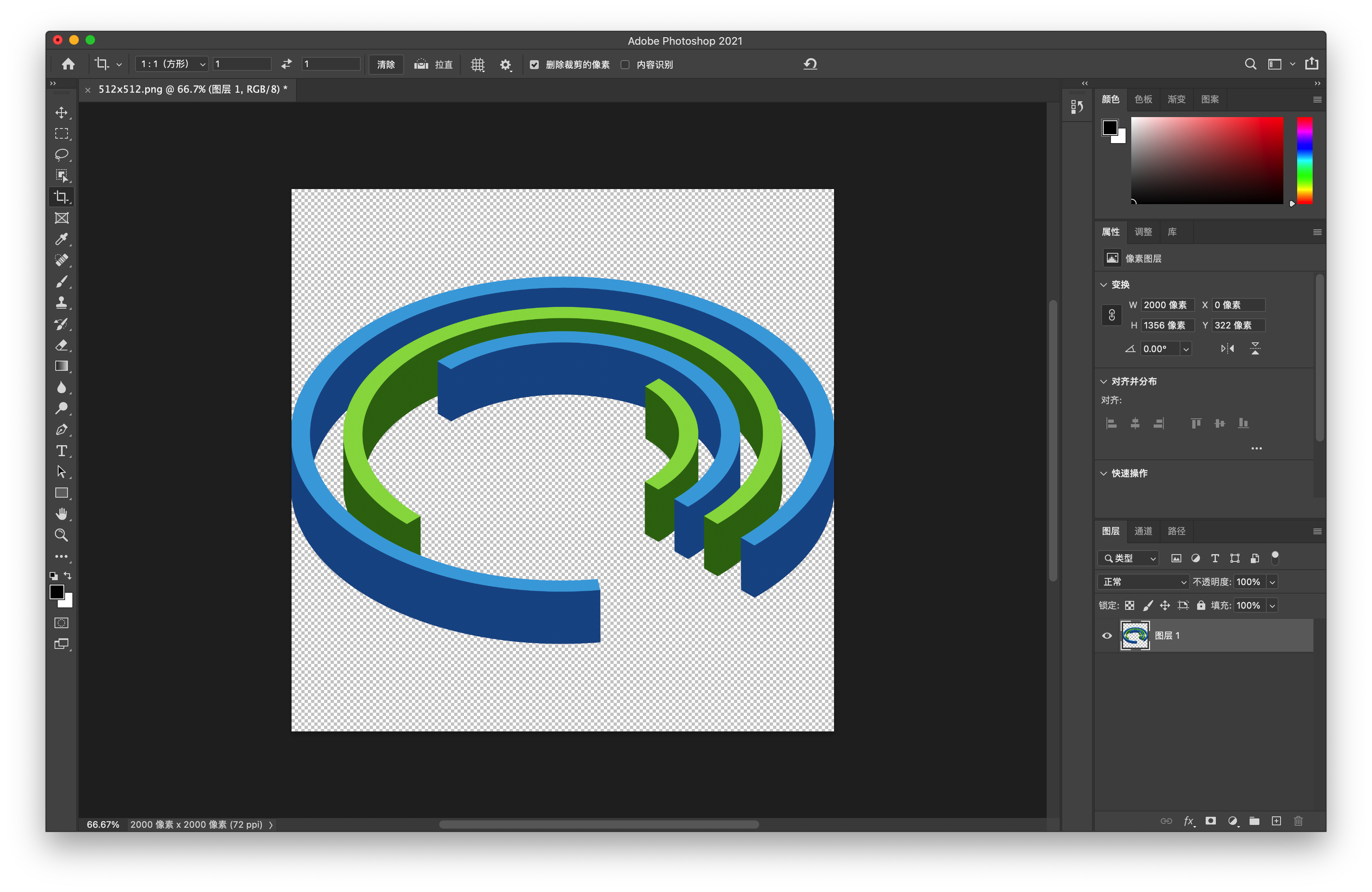
Task: Select the Clone Stamp tool
Action: pos(62,302)
